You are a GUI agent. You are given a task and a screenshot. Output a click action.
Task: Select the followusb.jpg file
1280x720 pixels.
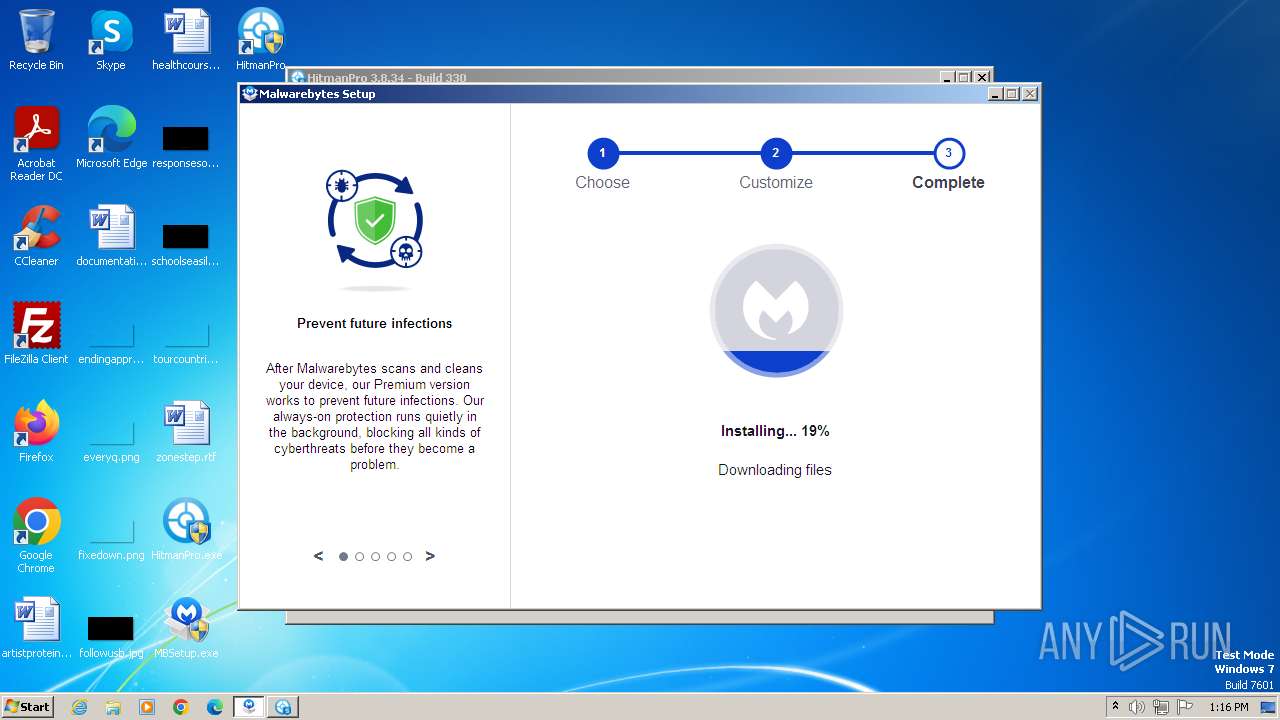click(111, 637)
